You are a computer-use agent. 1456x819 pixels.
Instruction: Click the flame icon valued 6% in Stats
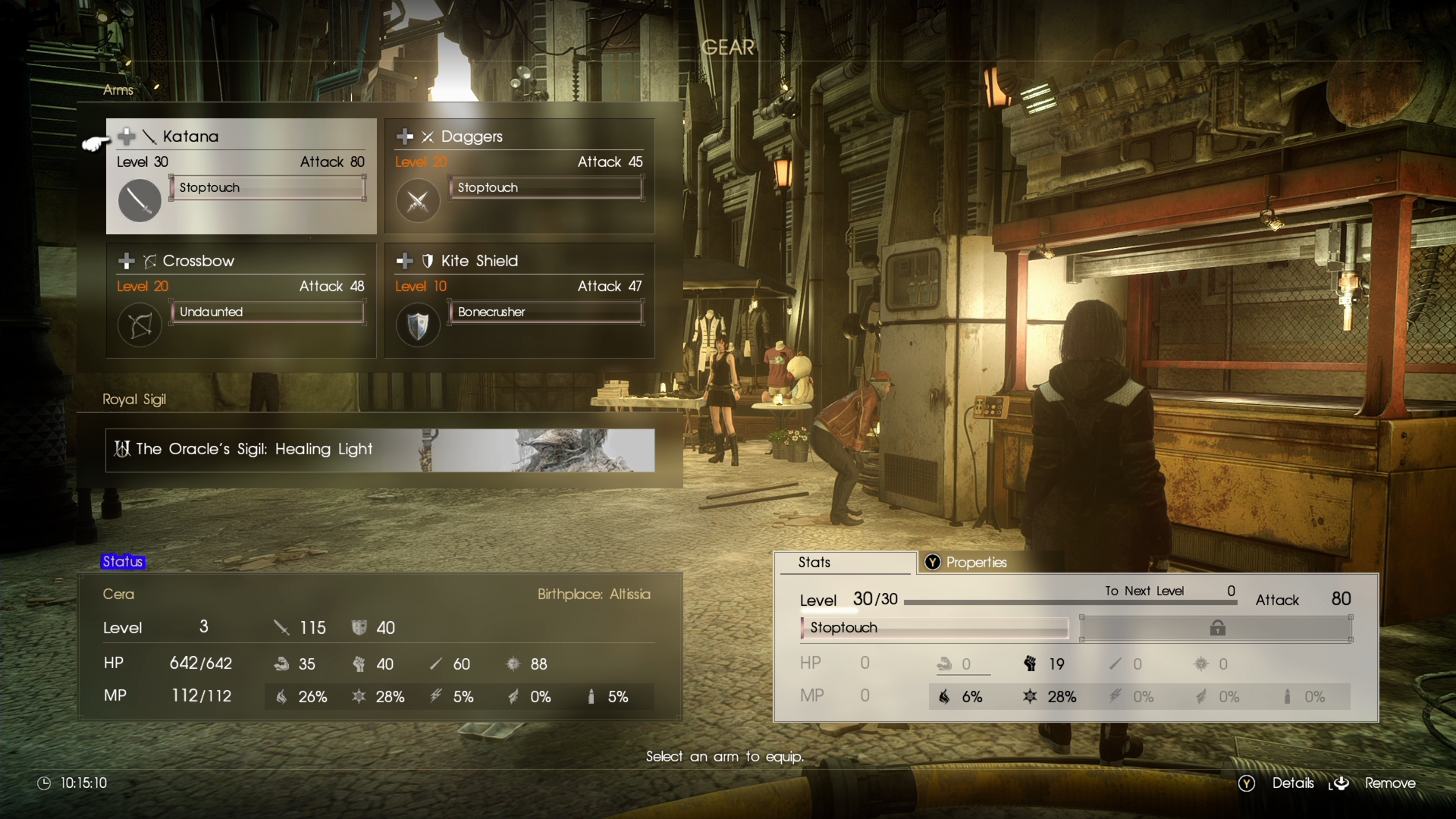pos(944,696)
